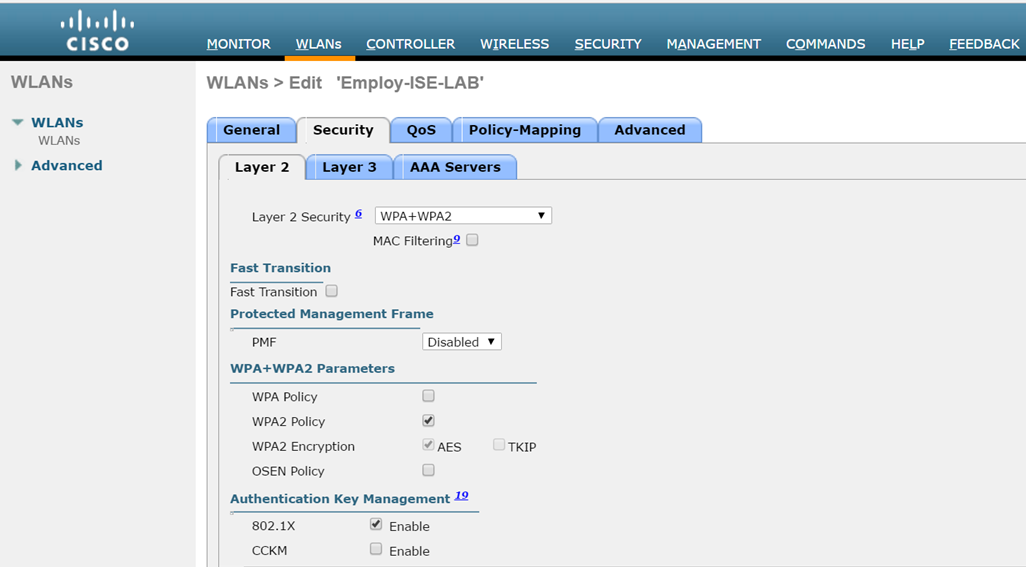Click footnote 9 link beside MAC Filtering

tap(457, 239)
